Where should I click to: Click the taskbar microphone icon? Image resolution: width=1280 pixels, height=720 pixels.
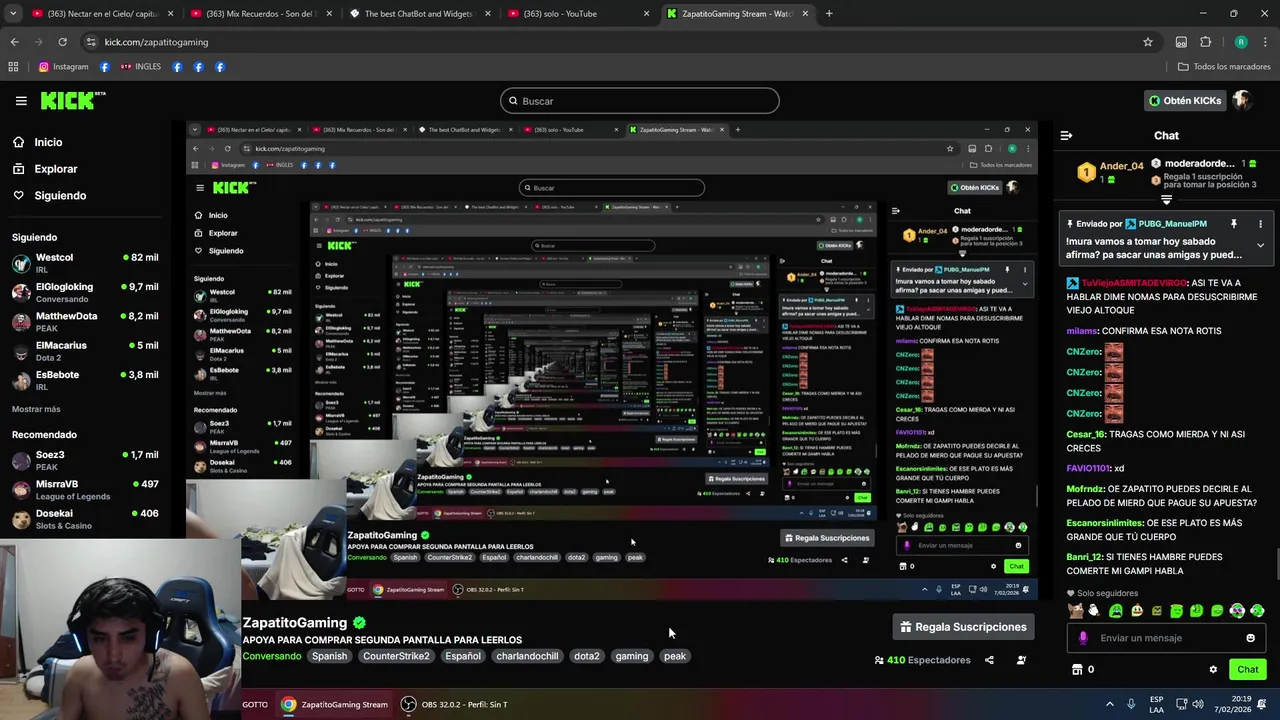(1131, 704)
